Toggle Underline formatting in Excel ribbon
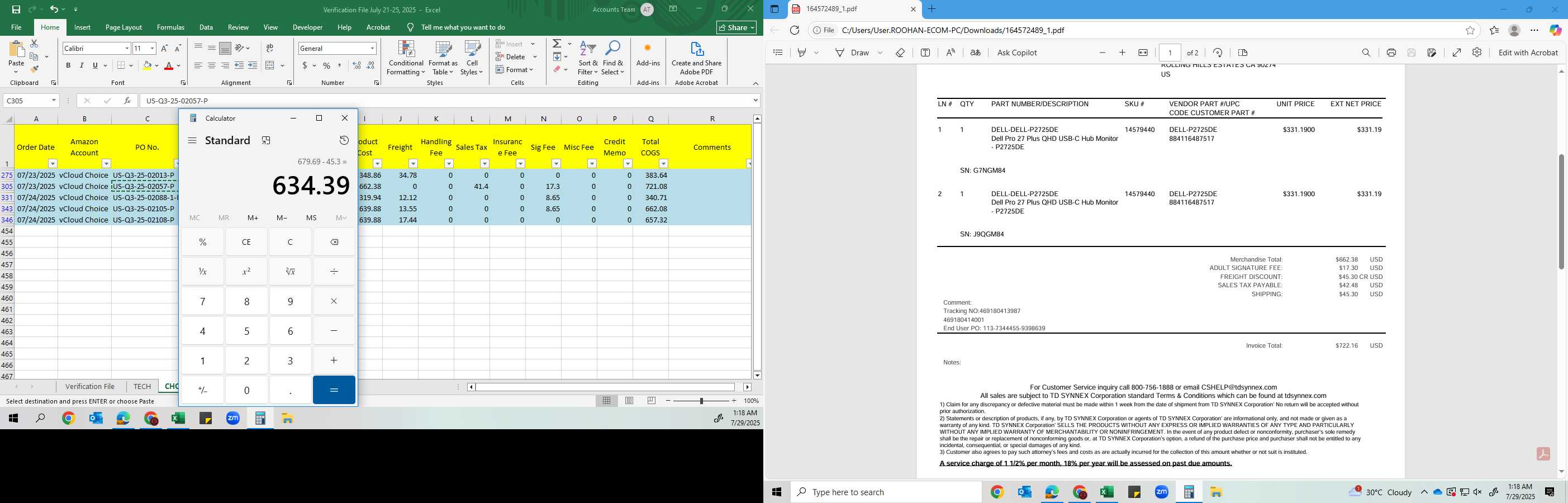This screenshot has width=1568, height=503. pyautogui.click(x=95, y=65)
